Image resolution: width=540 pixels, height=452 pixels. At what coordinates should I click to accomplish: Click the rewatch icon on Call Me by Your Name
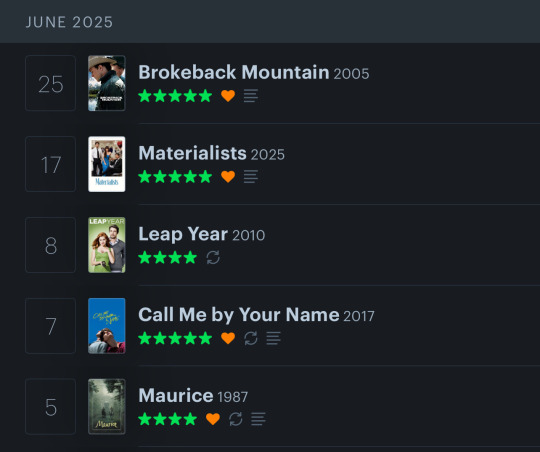point(251,338)
